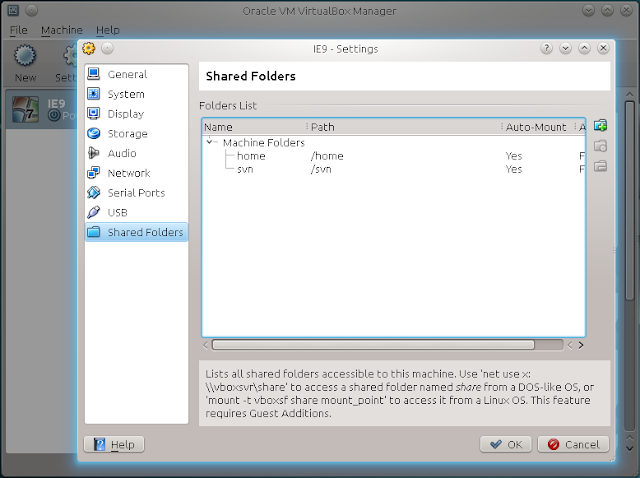
Task: Click the right arrow of horizontal scrollbar
Action: (x=581, y=345)
